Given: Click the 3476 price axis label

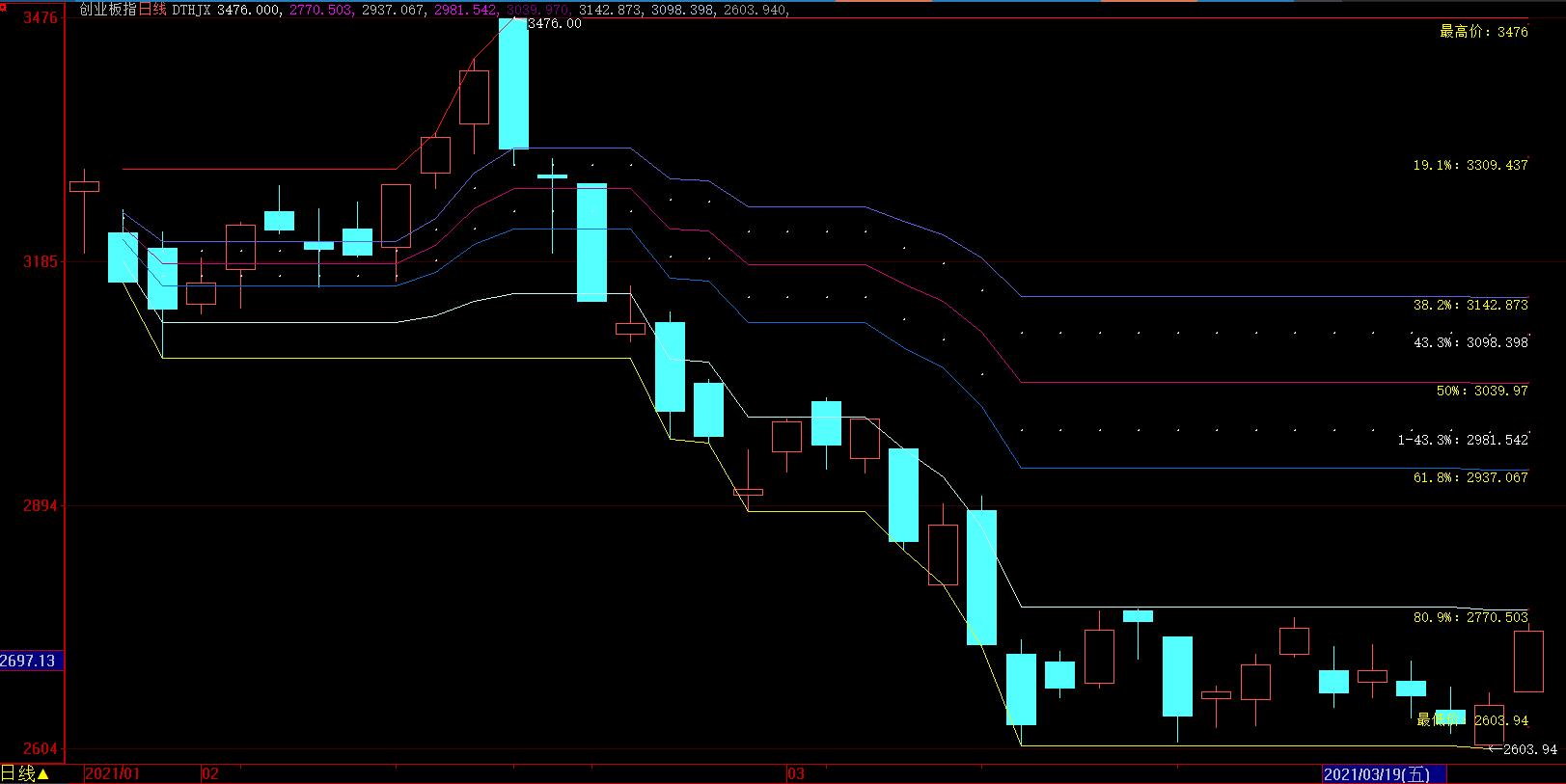Looking at the screenshot, I should pyautogui.click(x=39, y=17).
